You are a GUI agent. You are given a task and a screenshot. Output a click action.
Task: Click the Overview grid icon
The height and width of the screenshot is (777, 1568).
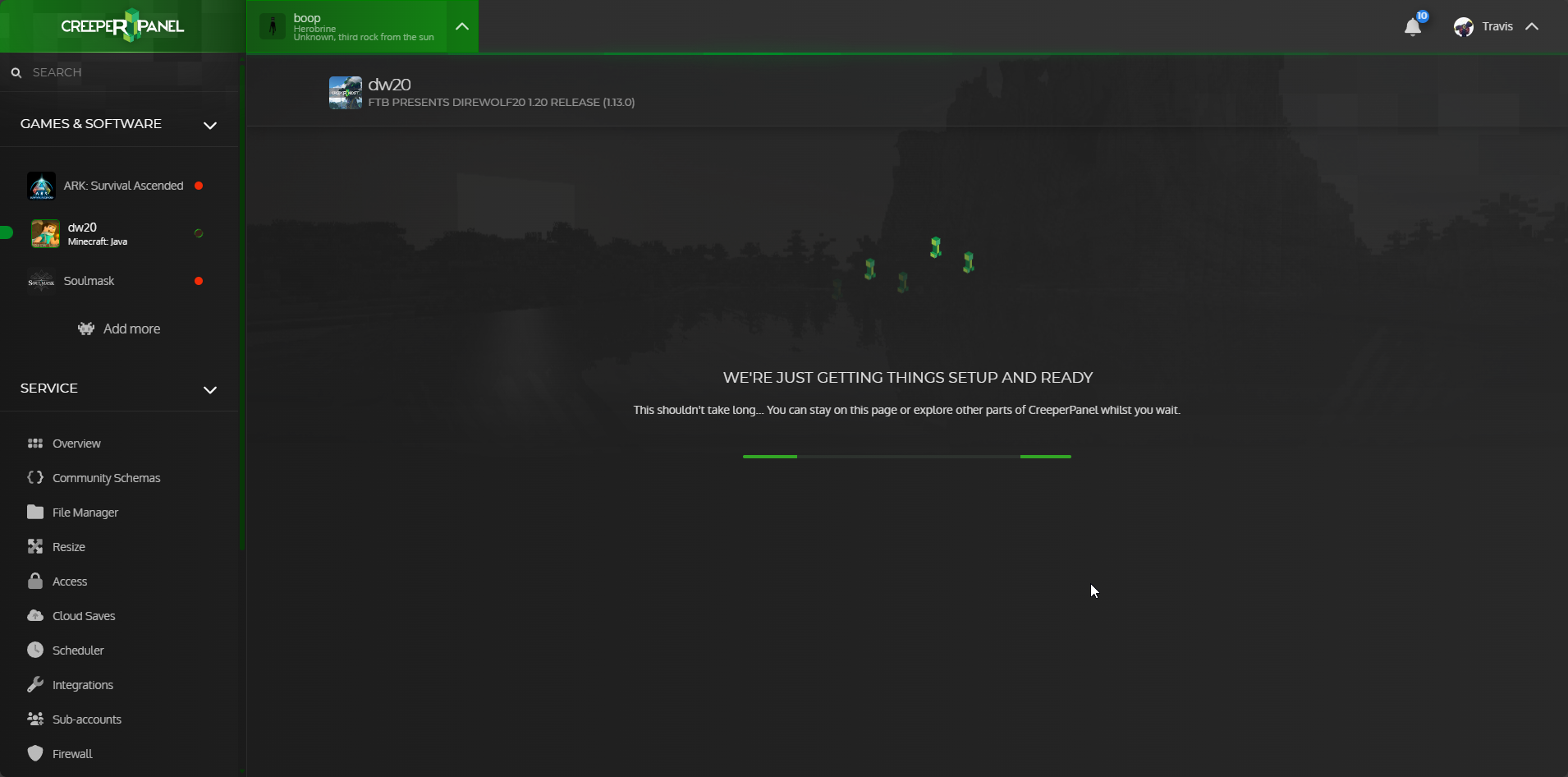click(x=35, y=444)
